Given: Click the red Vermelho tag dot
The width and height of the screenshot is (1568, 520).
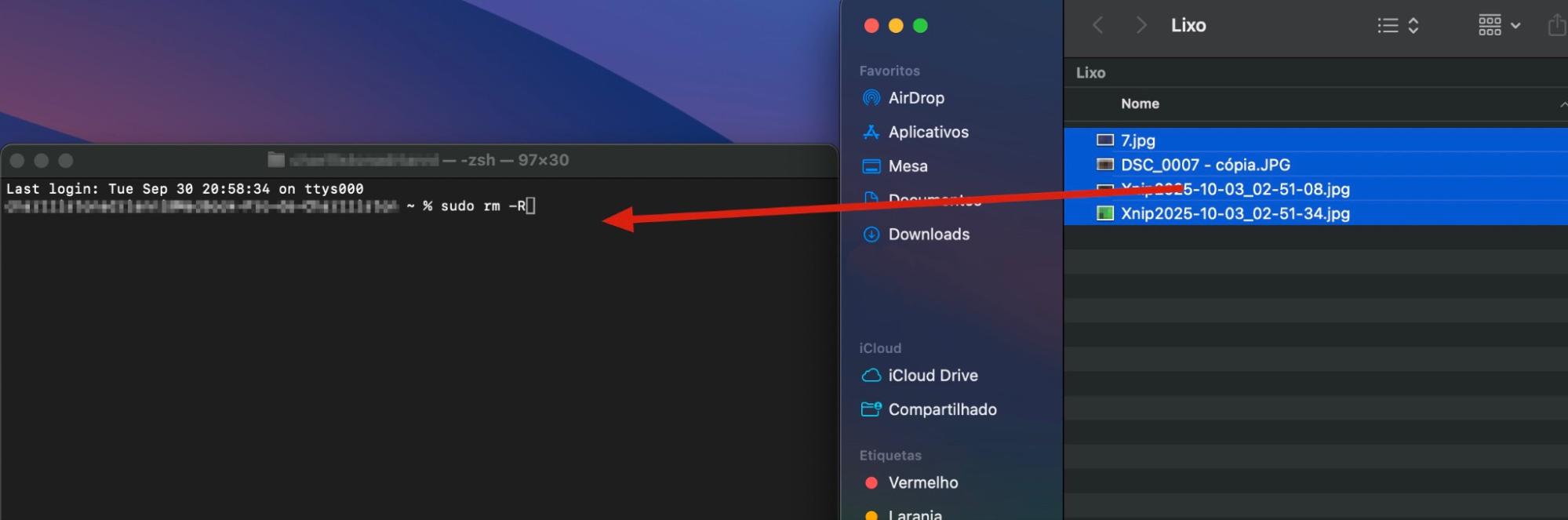Looking at the screenshot, I should (x=871, y=483).
